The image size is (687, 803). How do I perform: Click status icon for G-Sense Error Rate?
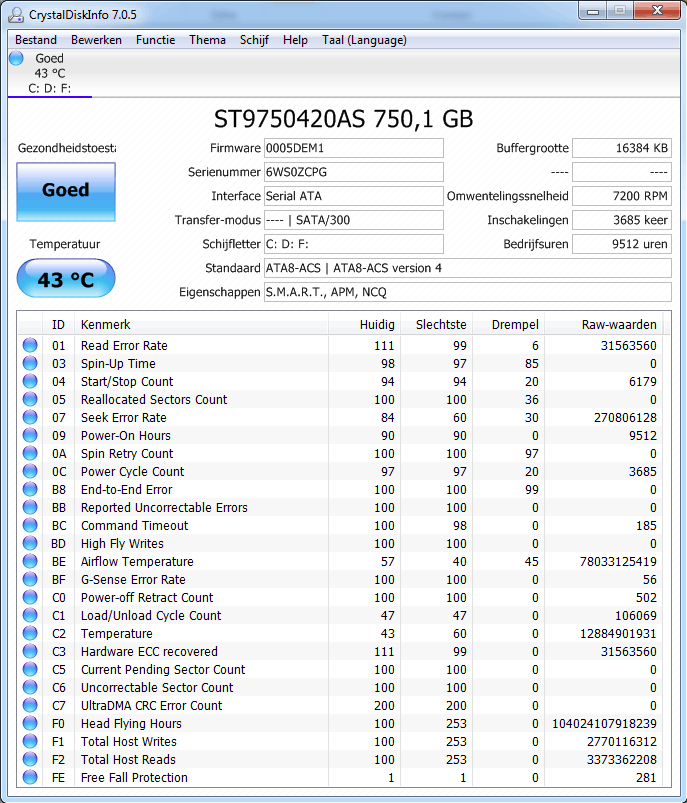30,579
